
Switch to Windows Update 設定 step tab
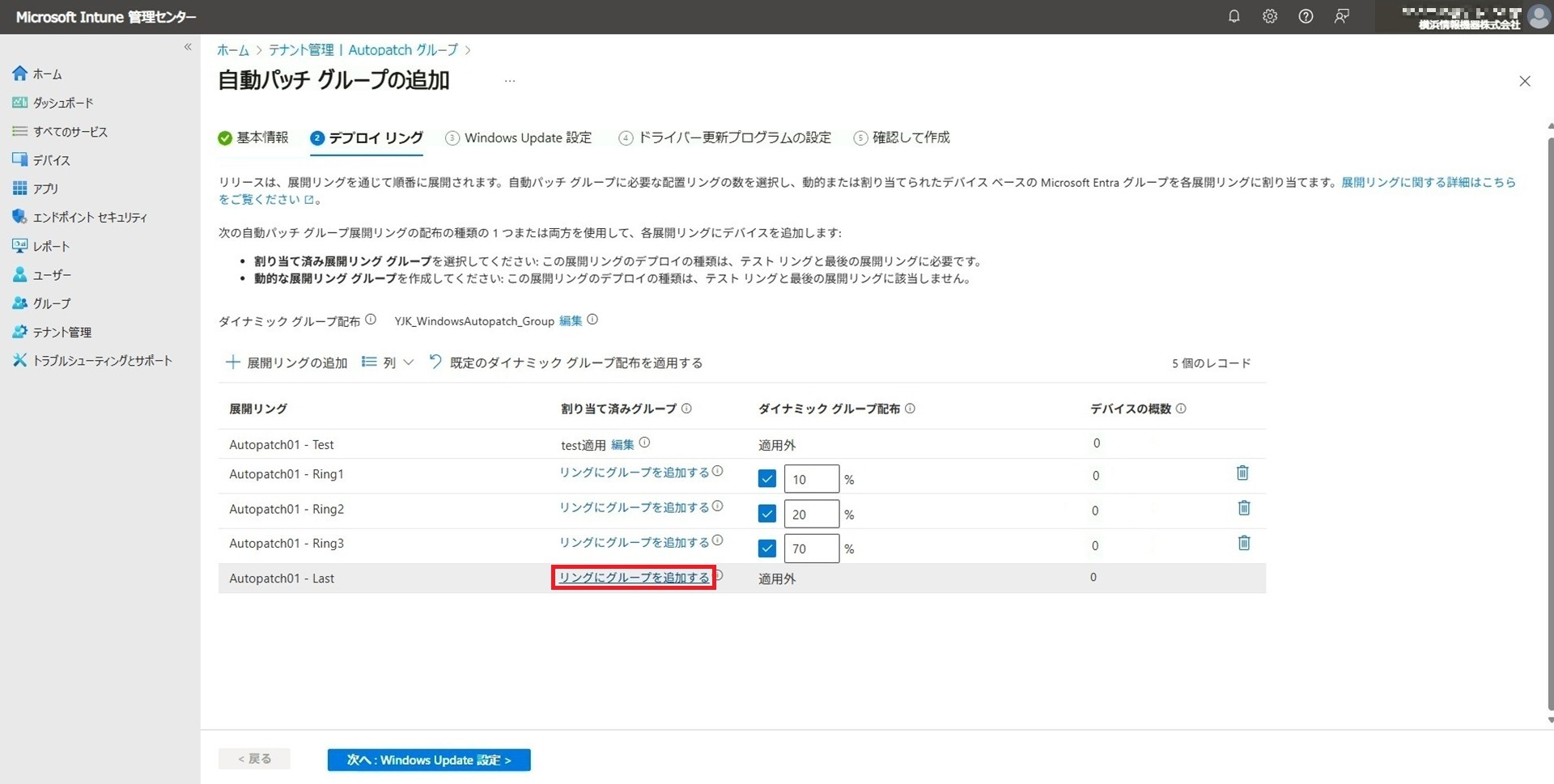pyautogui.click(x=519, y=138)
